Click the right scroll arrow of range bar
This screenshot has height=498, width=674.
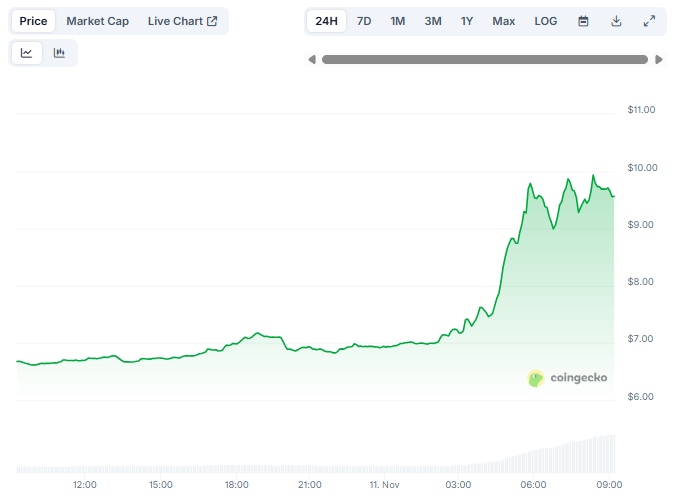pyautogui.click(x=658, y=60)
